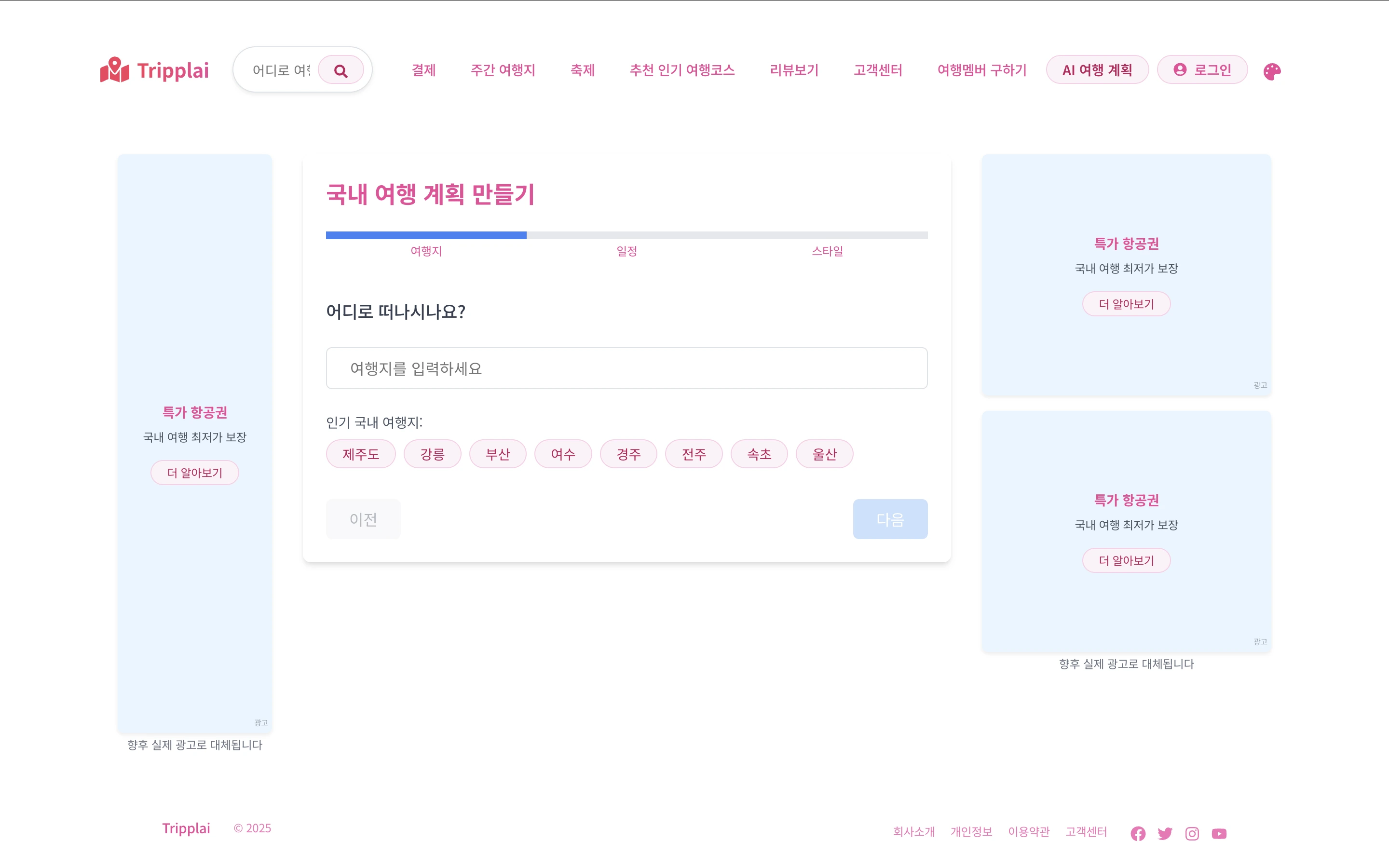
Task: Open the Instagram footer icon
Action: (x=1192, y=833)
